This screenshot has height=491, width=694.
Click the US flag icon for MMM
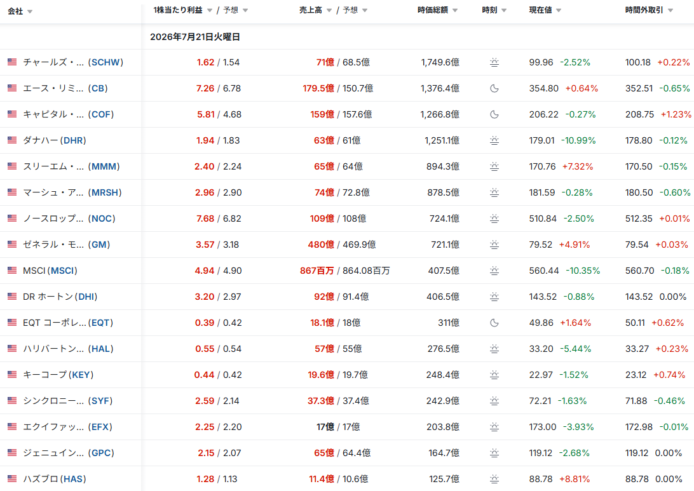click(x=12, y=166)
